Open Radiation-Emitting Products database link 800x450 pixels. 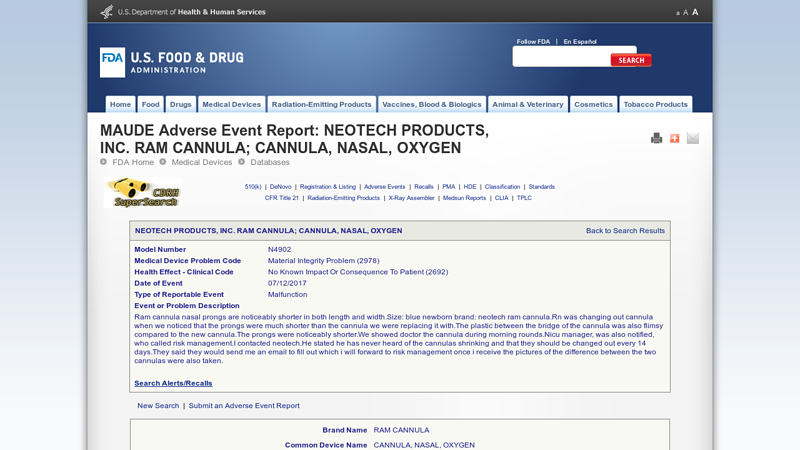[x=343, y=198]
